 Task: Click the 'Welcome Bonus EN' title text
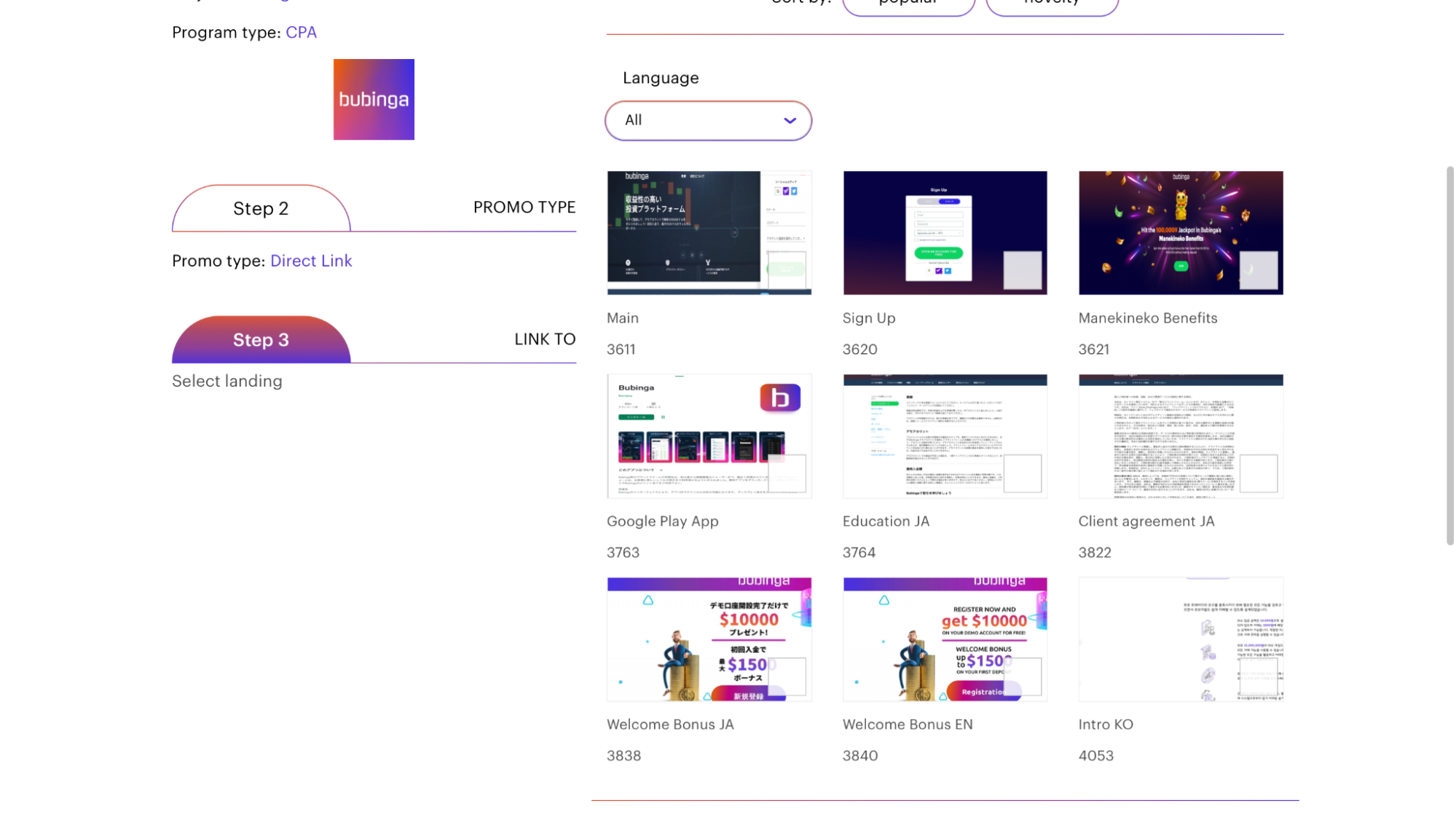908,725
